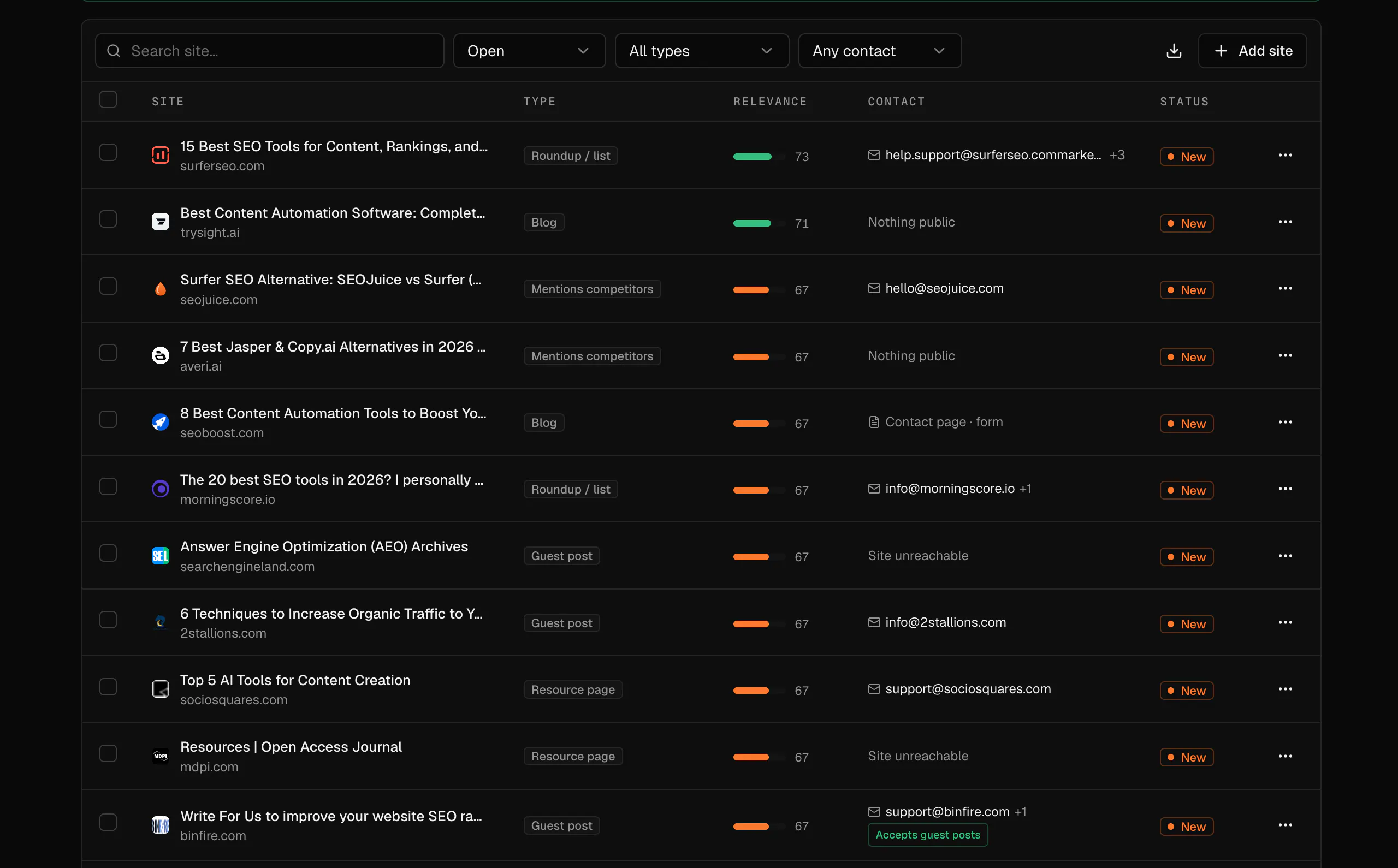Click the Accepts guest posts tag
This screenshot has width=1398, height=868.
(x=928, y=835)
